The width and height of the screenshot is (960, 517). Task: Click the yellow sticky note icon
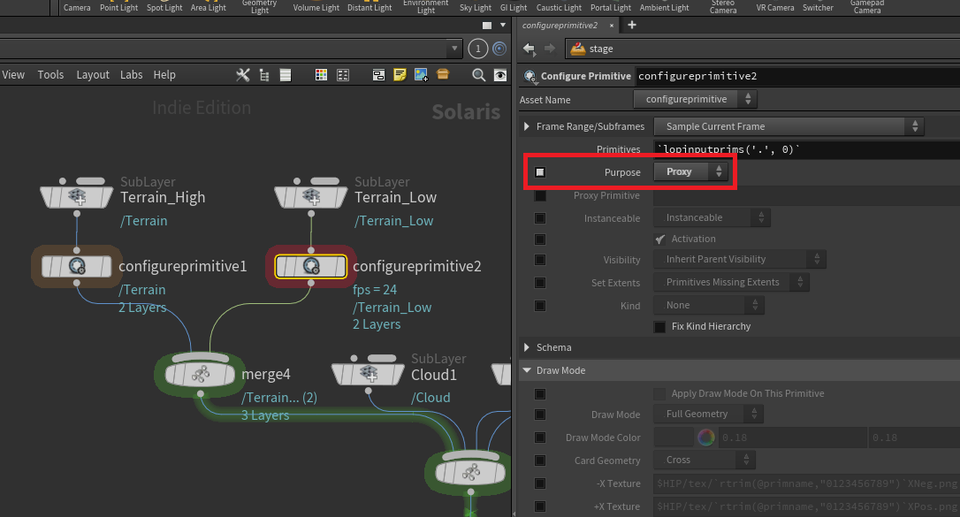point(400,75)
